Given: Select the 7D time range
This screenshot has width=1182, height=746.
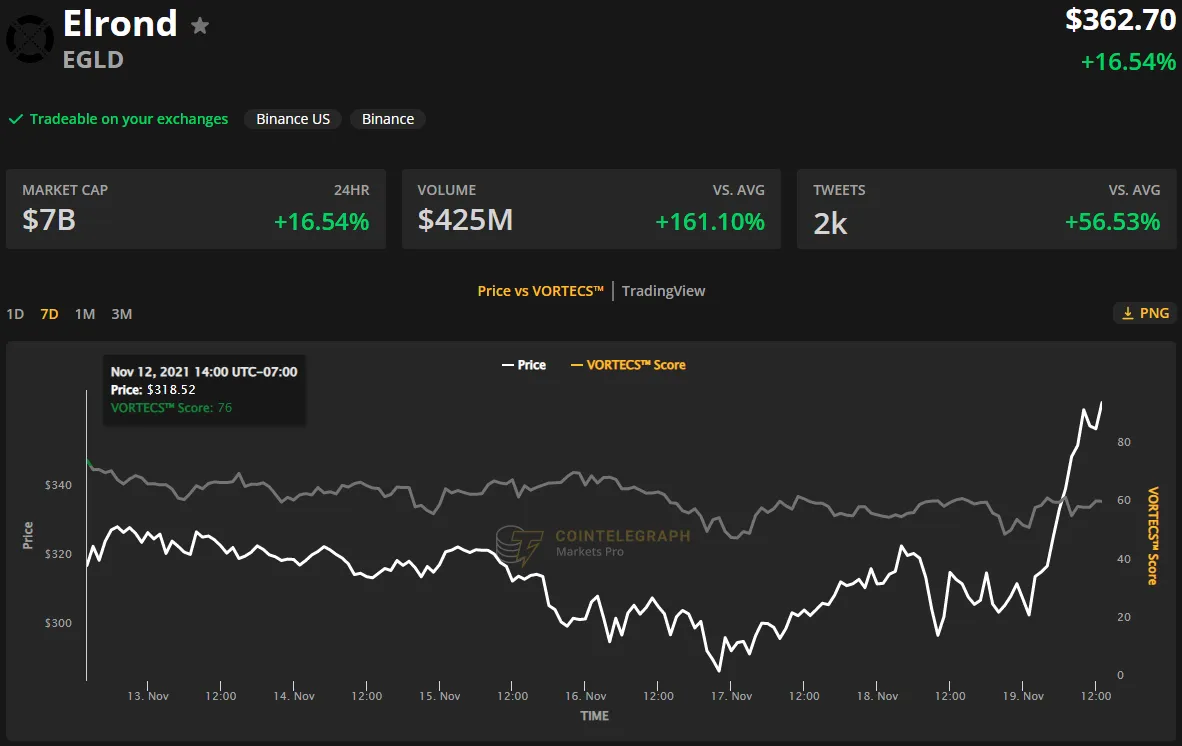Looking at the screenshot, I should tap(50, 314).
